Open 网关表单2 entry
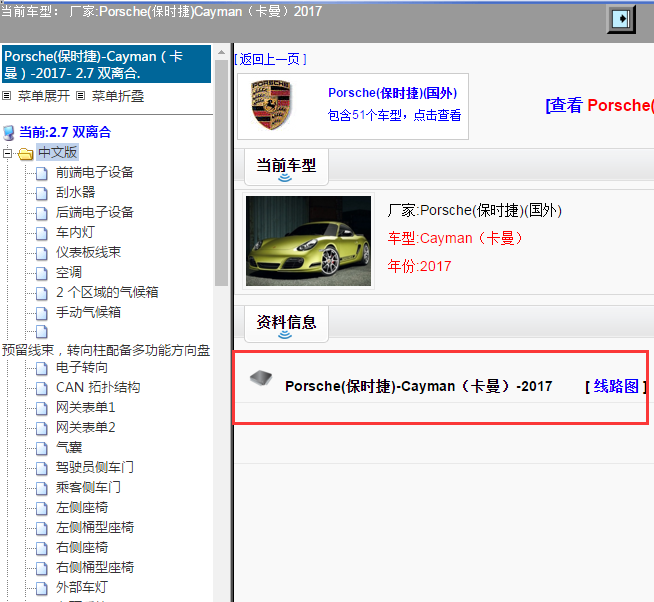 point(86,428)
